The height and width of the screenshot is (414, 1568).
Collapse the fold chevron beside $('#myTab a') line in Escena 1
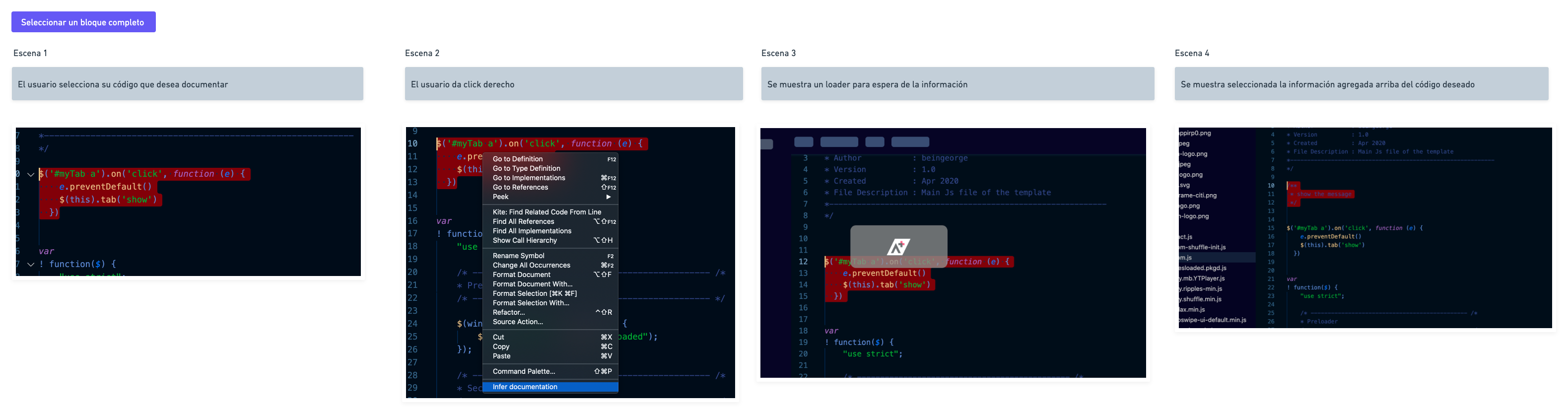point(30,175)
